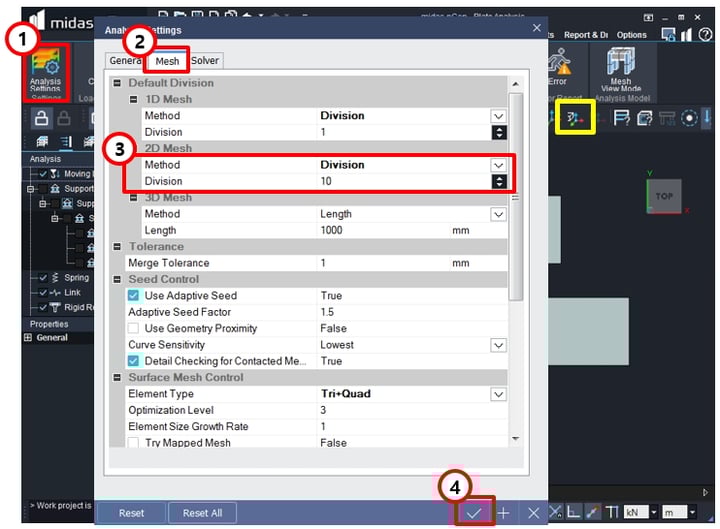Toggle Detail Checking for Contacted Mesh
Viewport: 720px width, 529px height.
pos(133,361)
